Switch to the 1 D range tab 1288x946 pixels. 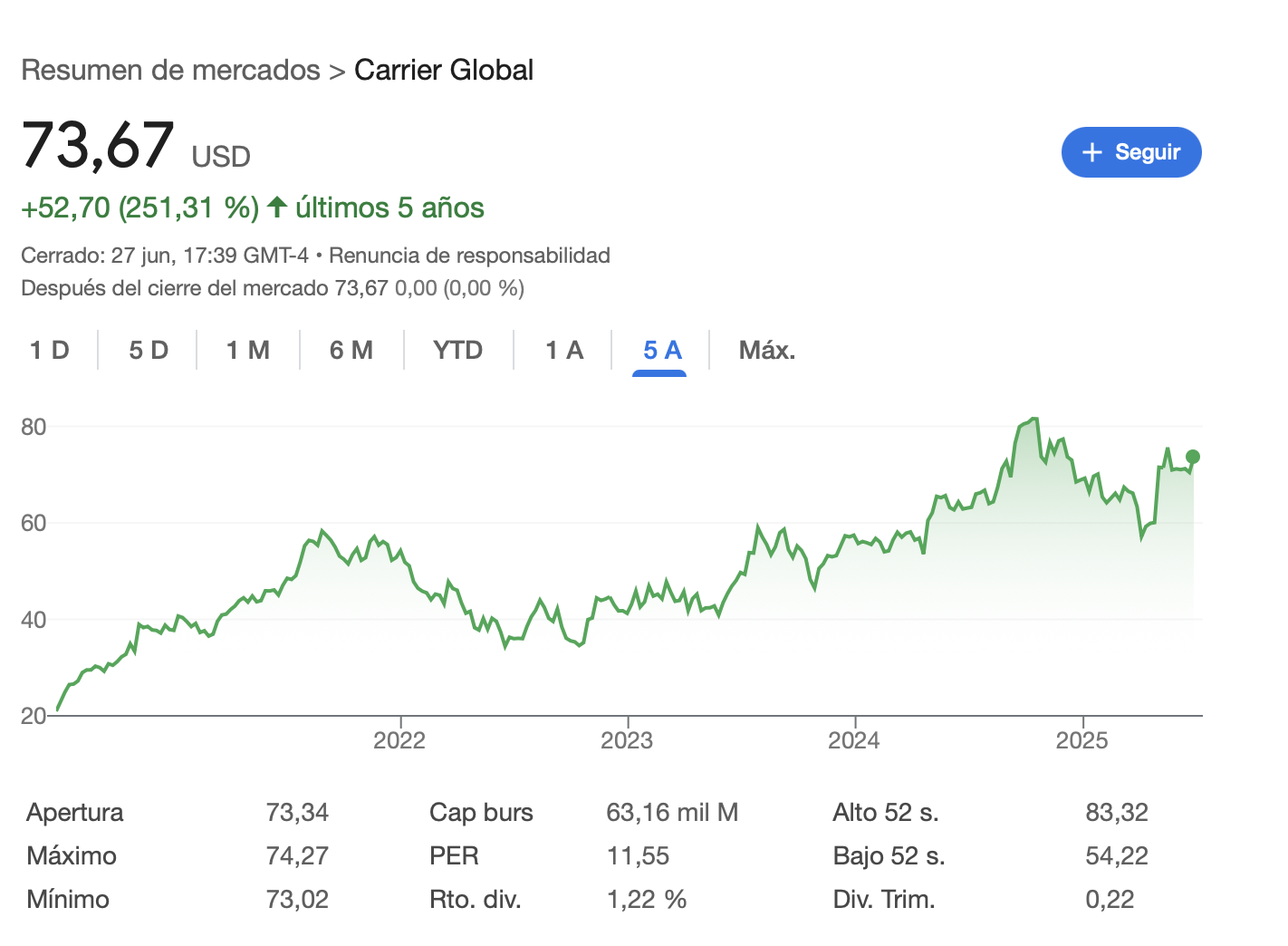(x=50, y=350)
